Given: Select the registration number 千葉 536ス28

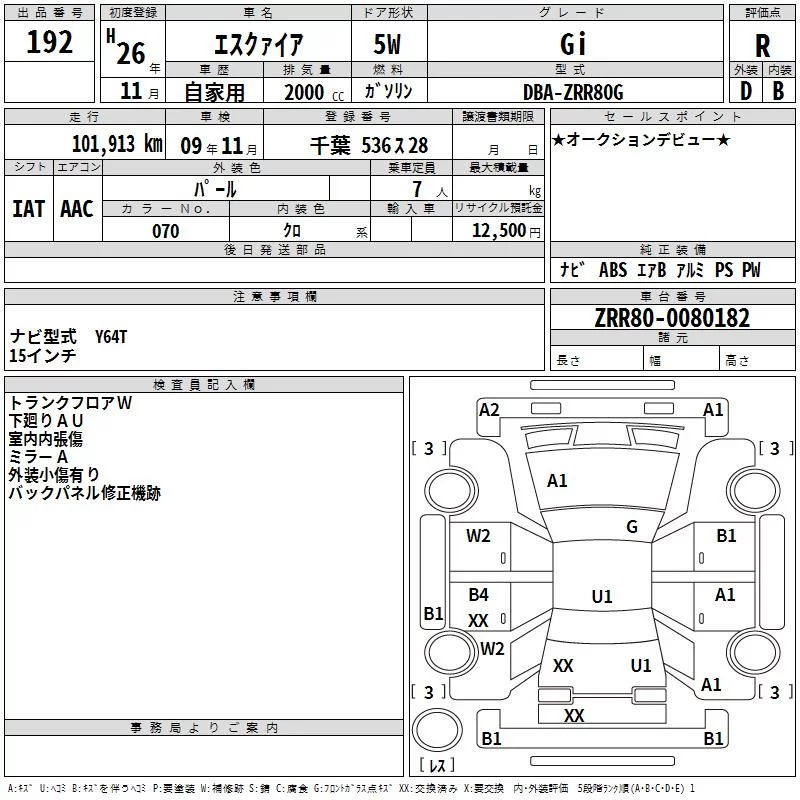Looking at the screenshot, I should [369, 144].
